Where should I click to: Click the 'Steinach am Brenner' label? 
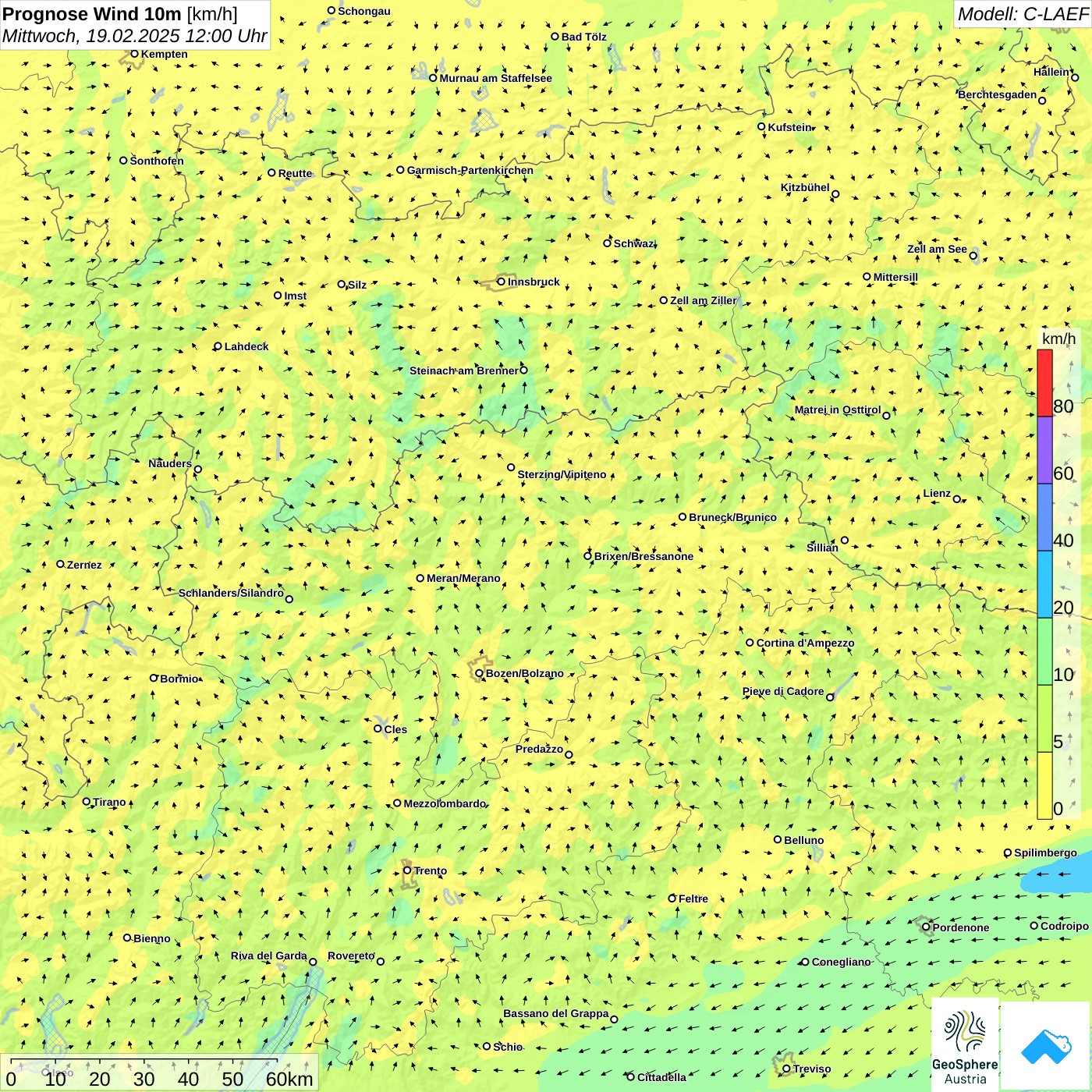click(x=463, y=370)
